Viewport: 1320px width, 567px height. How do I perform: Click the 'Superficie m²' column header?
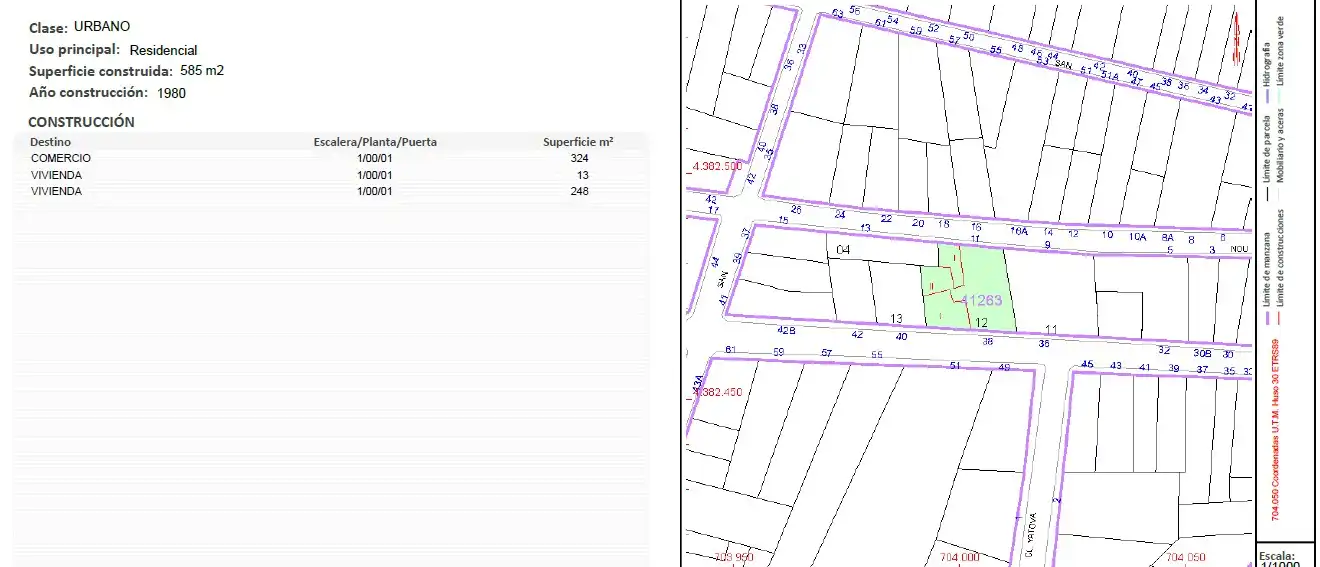click(578, 142)
